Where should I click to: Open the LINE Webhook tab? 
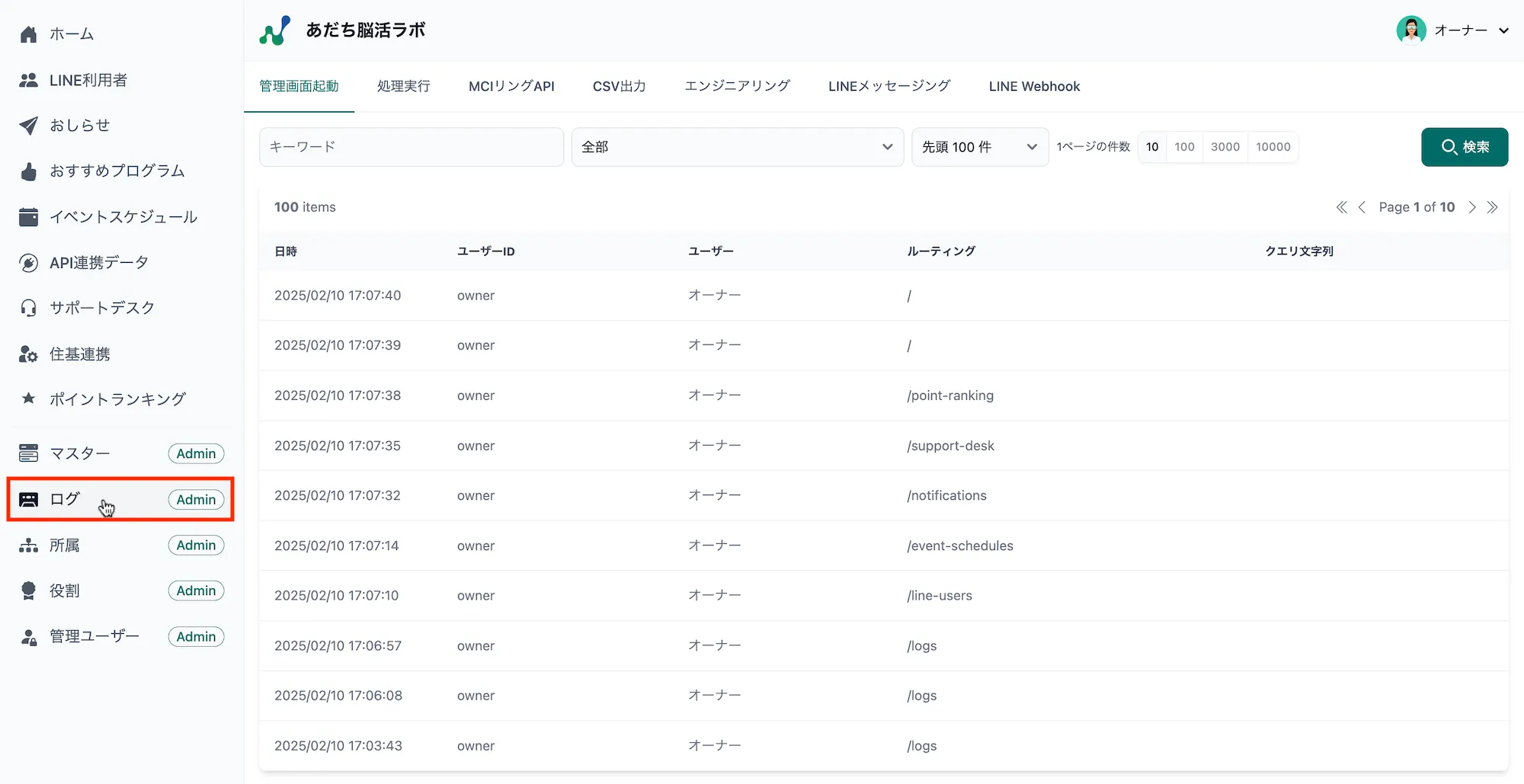(x=1034, y=87)
